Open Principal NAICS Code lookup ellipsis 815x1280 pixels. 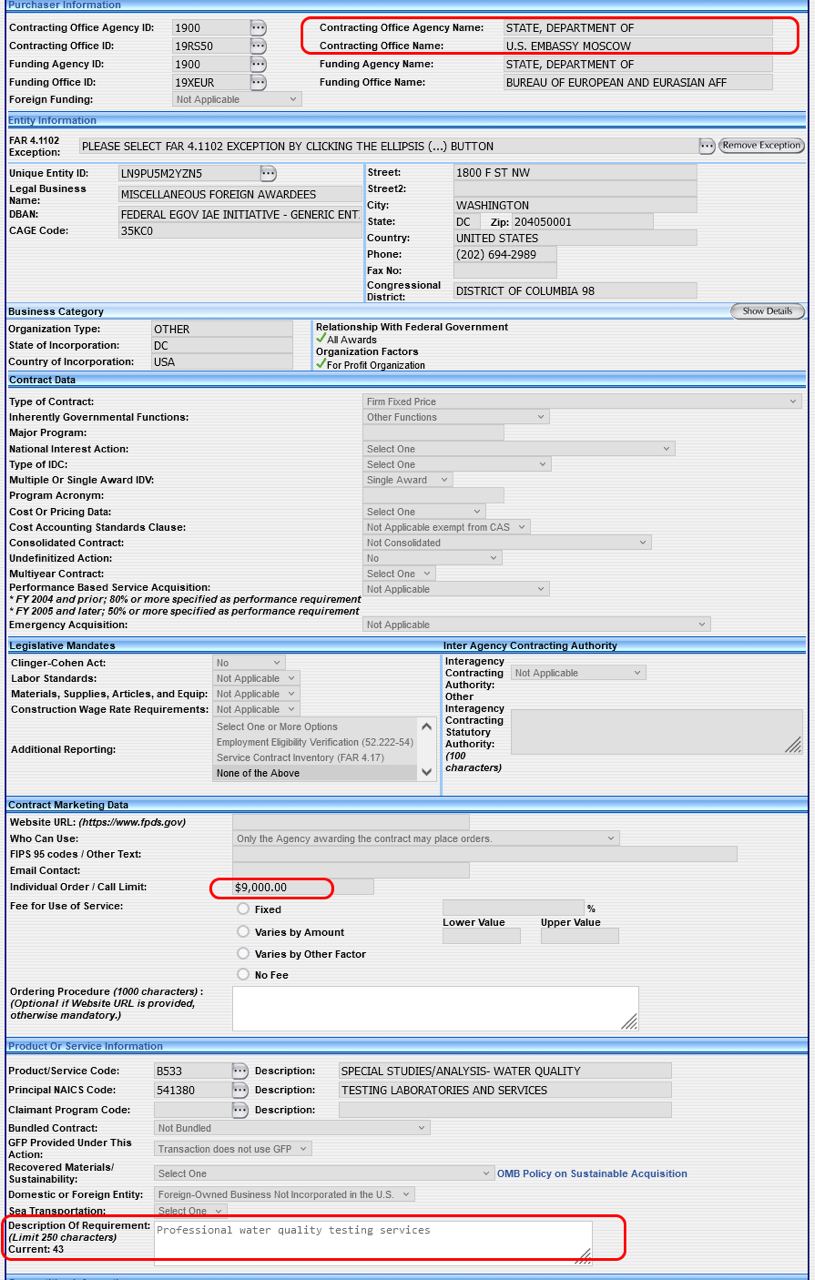(240, 1090)
